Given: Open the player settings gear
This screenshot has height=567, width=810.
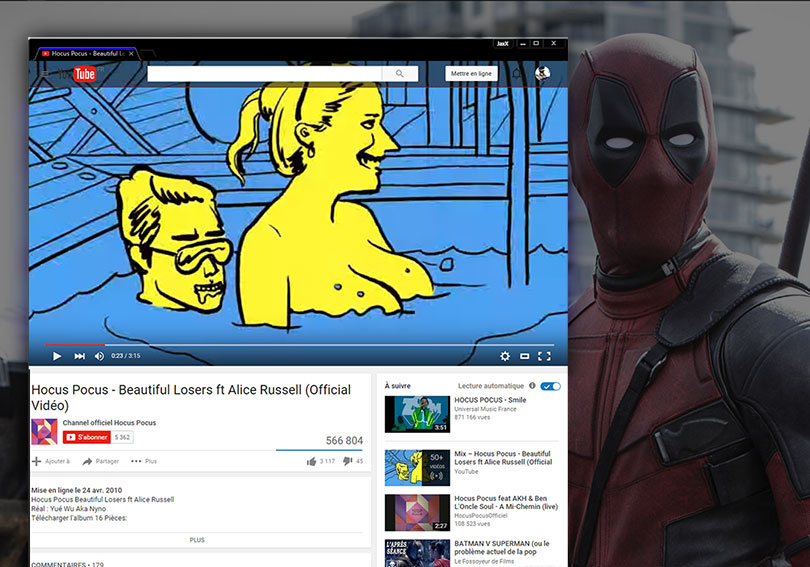Looking at the screenshot, I should 505,356.
